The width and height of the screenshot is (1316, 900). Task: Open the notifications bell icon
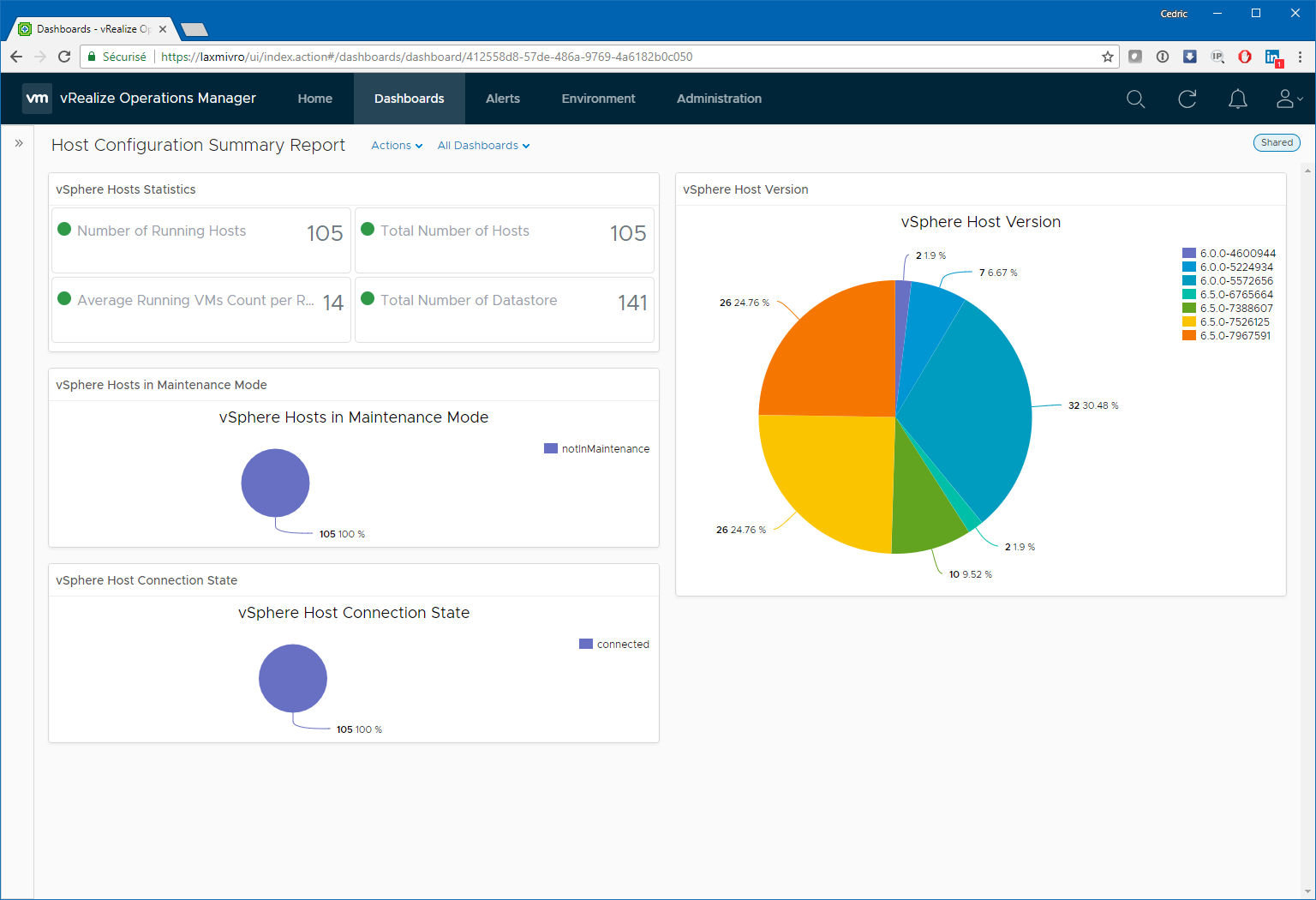coord(1238,99)
